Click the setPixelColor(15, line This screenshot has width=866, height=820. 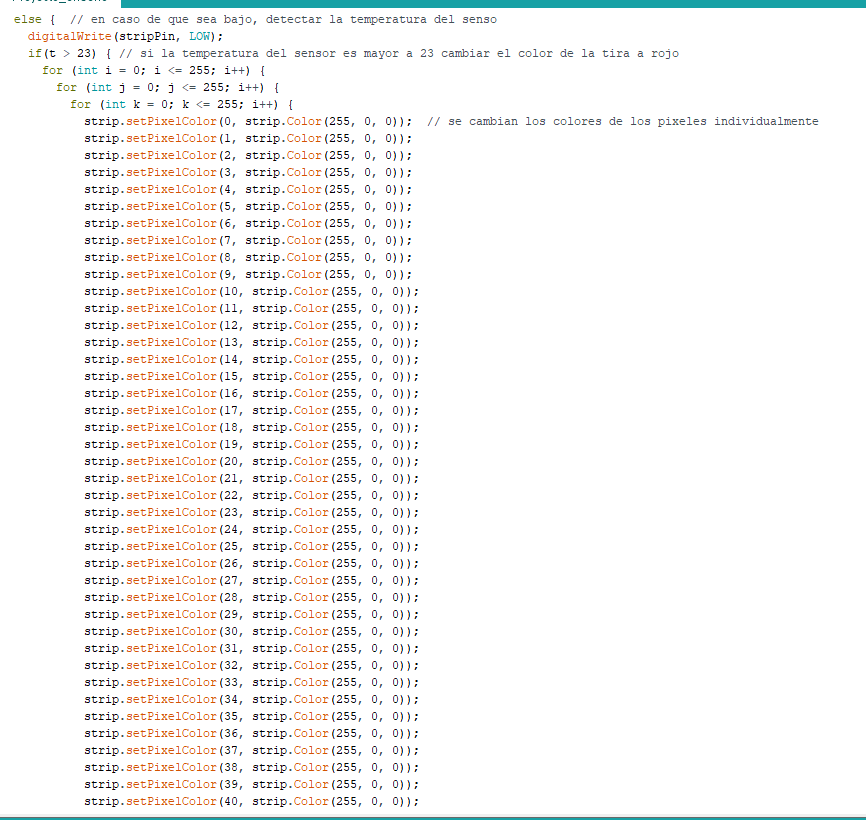(x=252, y=377)
